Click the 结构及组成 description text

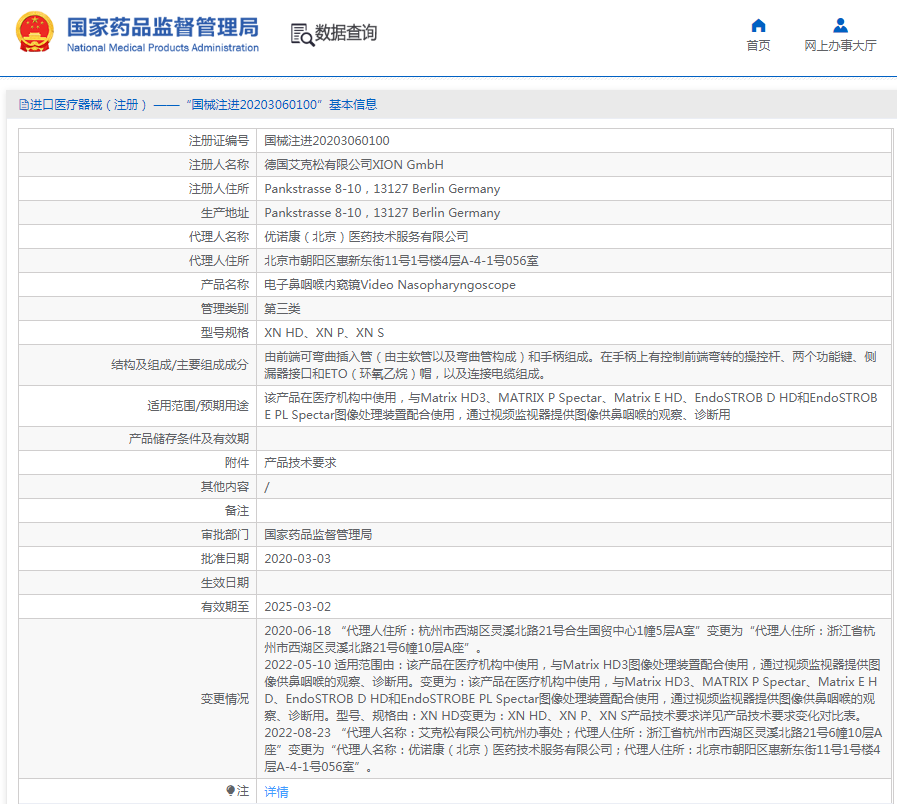point(570,365)
